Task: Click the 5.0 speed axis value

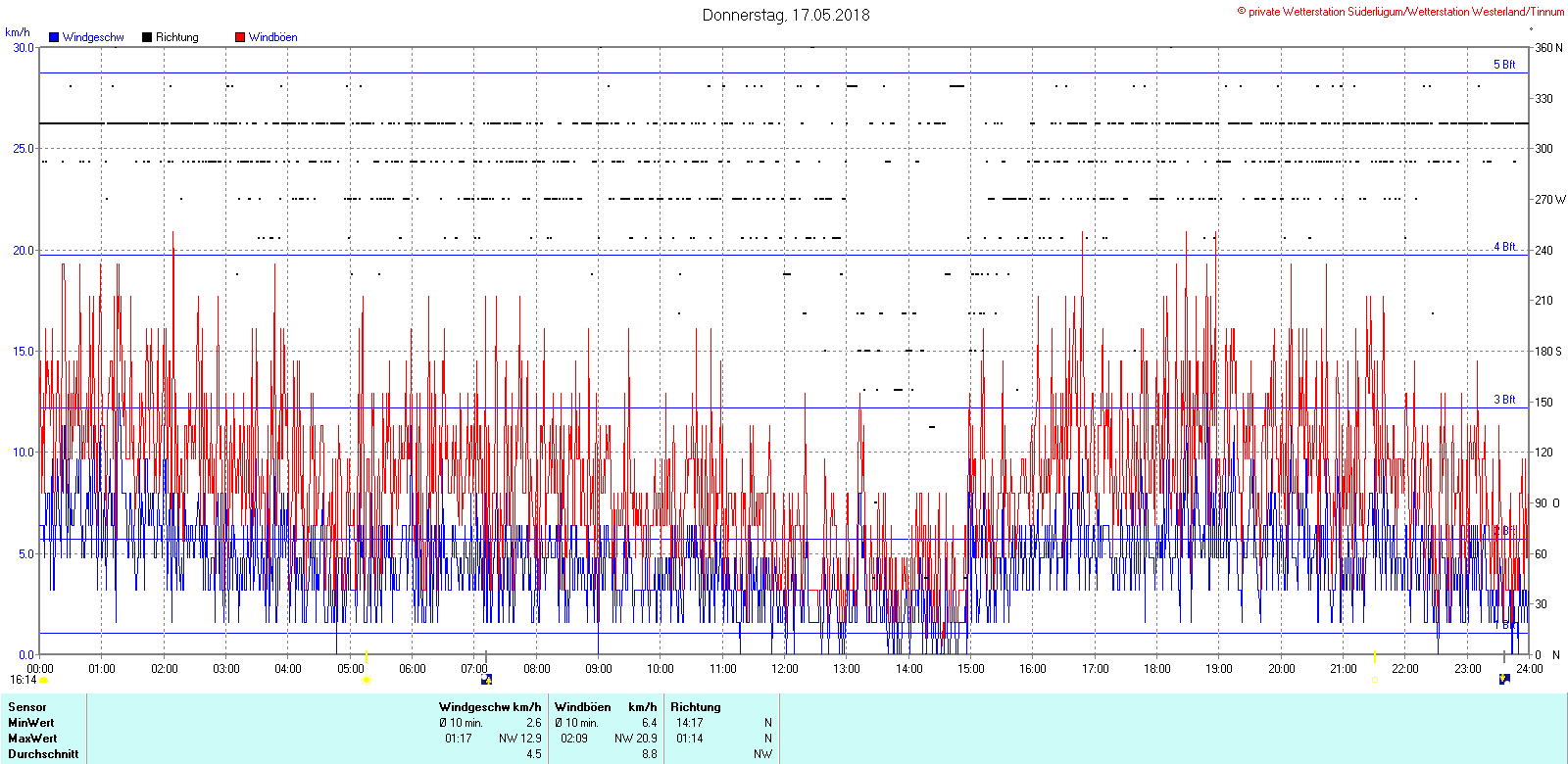Action: click(x=25, y=554)
